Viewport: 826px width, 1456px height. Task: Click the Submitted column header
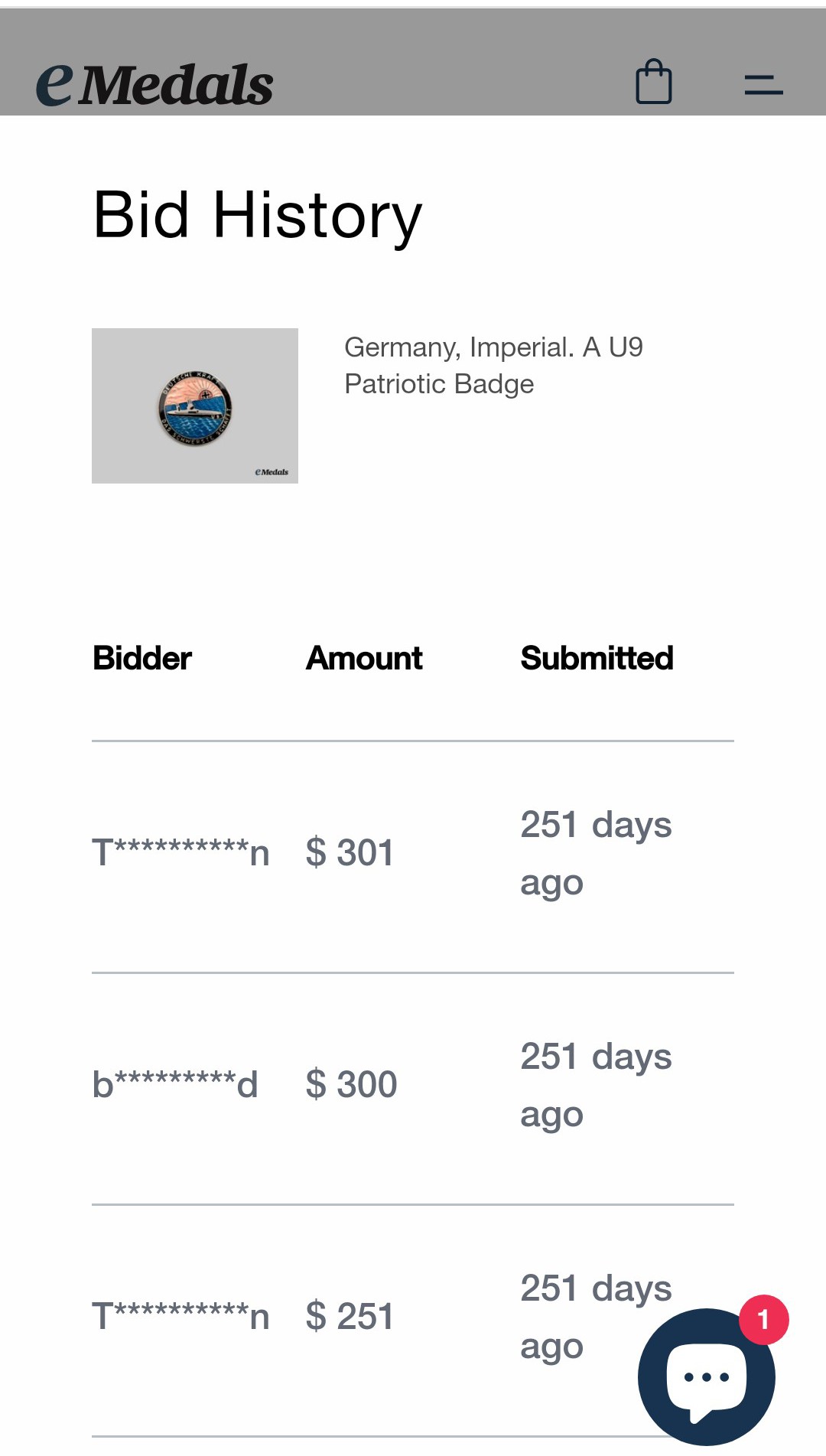click(x=597, y=658)
